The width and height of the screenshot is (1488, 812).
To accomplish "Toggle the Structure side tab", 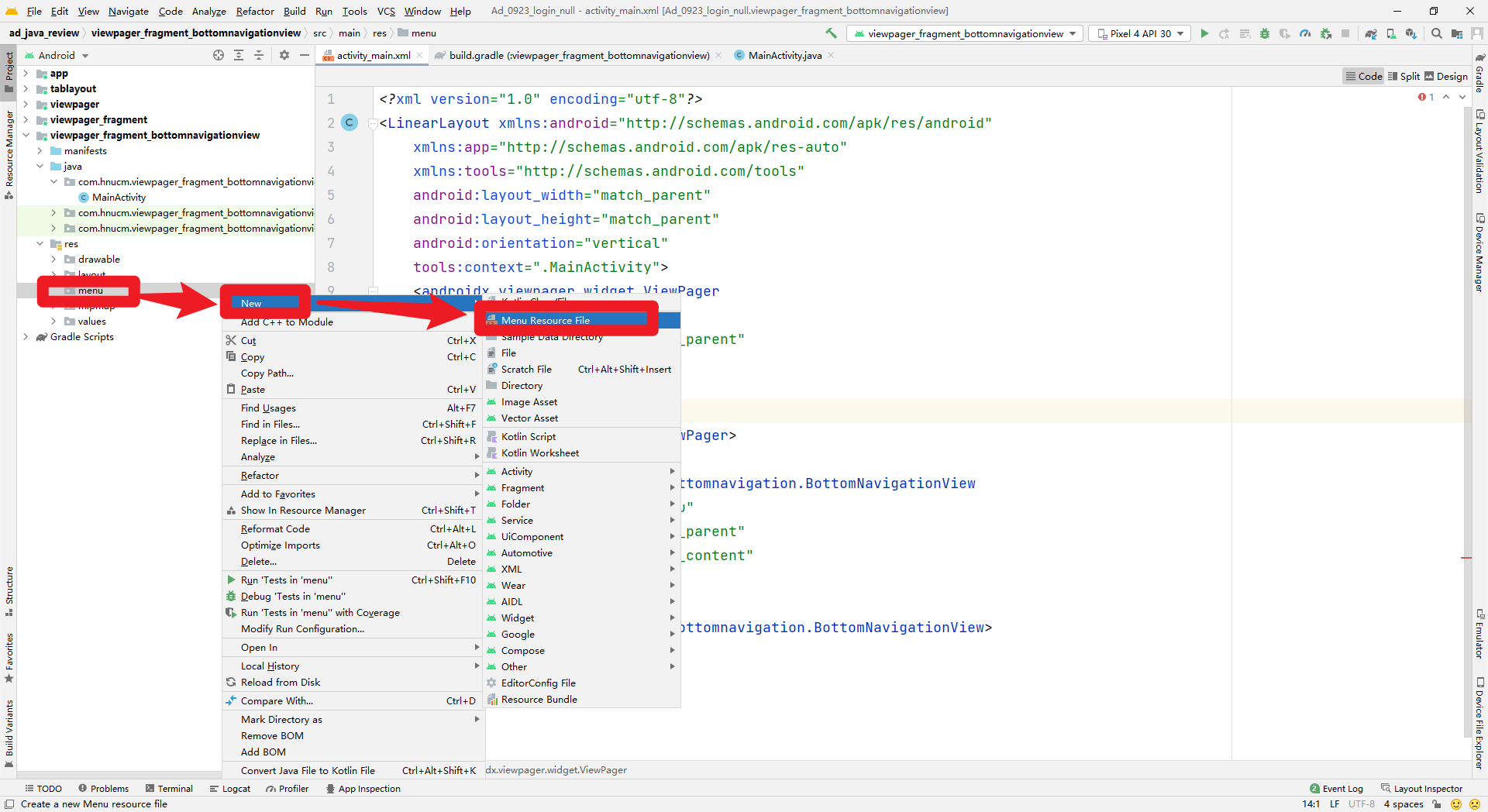I will (9, 591).
